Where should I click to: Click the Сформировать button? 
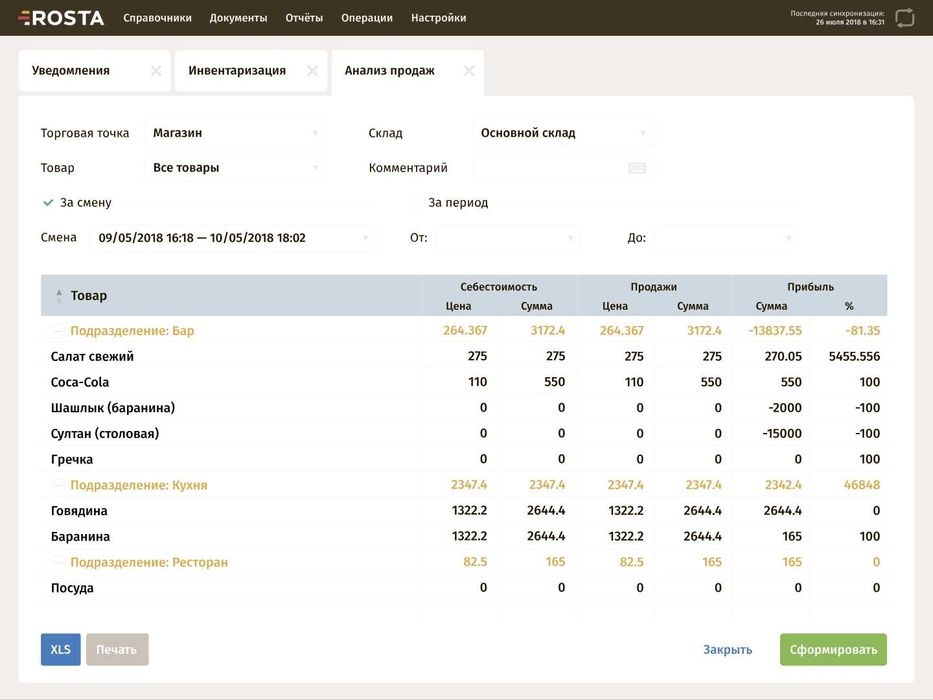point(832,650)
